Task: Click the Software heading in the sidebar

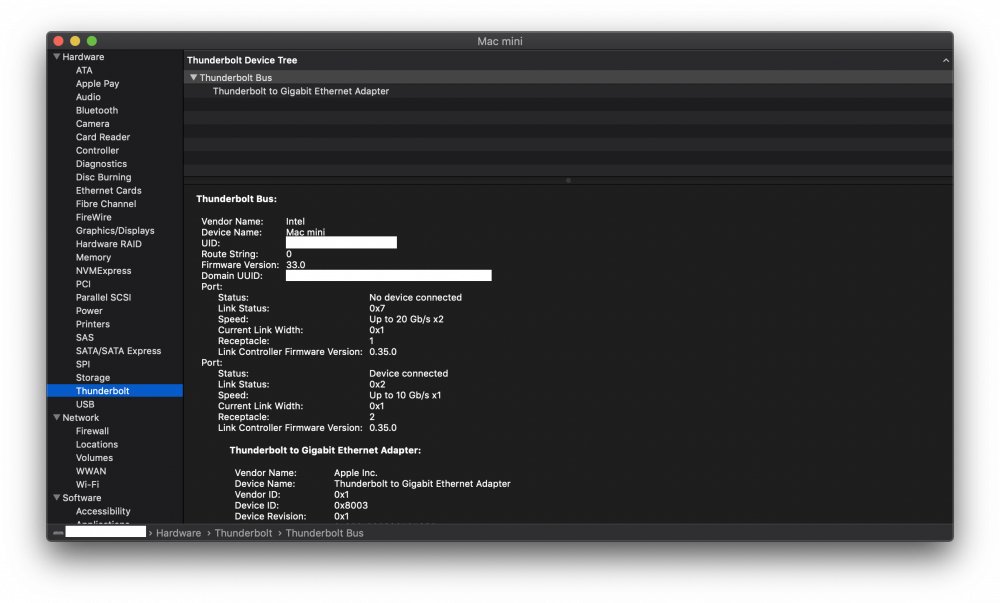Action: tap(82, 498)
